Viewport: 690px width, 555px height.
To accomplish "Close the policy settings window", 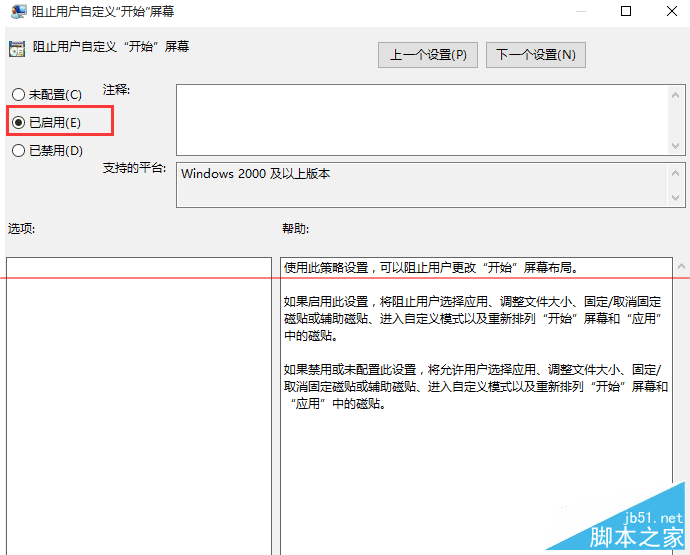I will (672, 11).
